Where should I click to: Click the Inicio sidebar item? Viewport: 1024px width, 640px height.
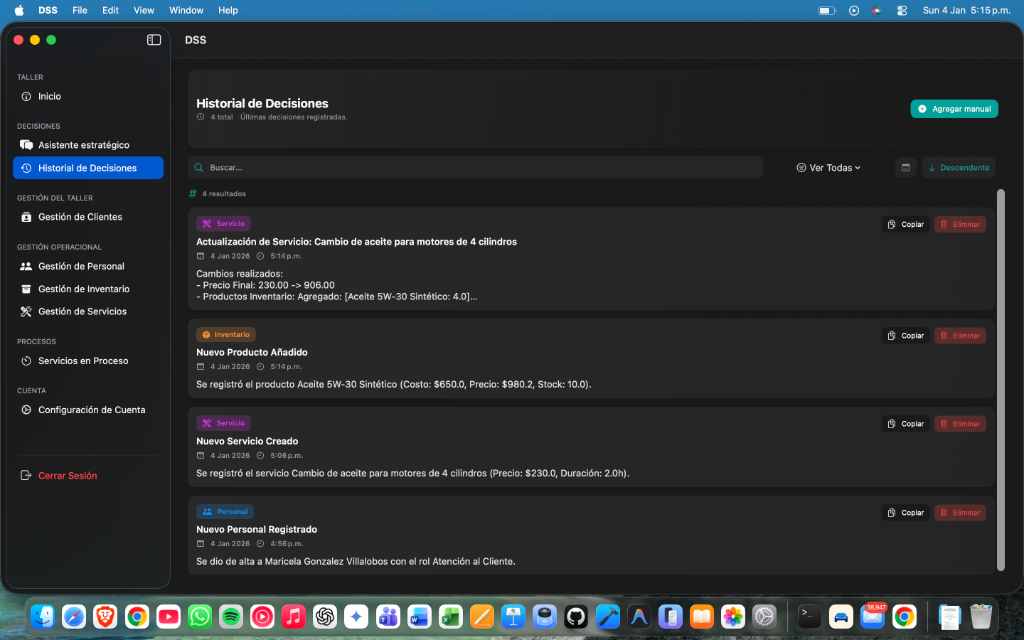tap(49, 97)
